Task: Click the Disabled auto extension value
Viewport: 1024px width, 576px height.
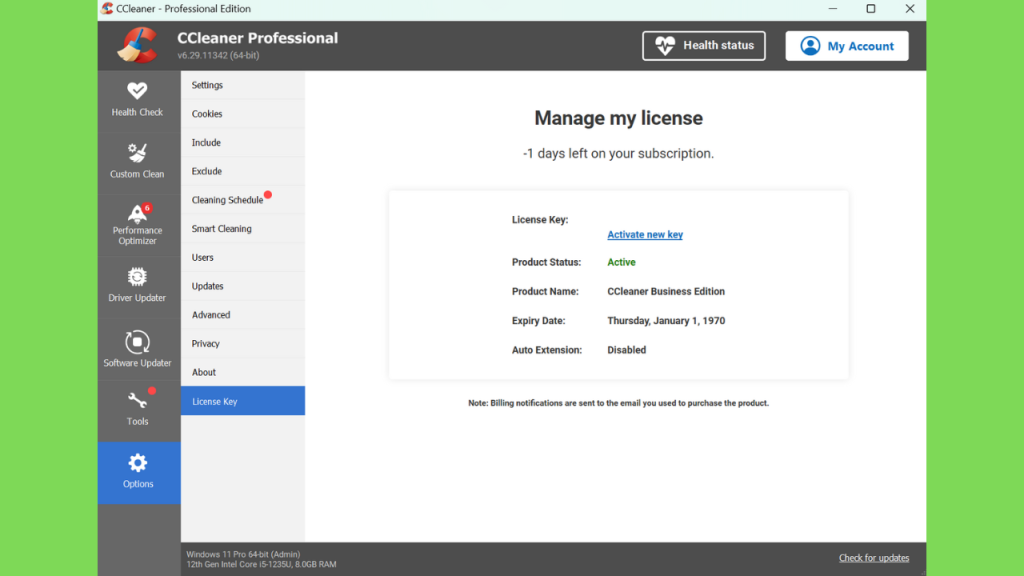Action: [626, 350]
